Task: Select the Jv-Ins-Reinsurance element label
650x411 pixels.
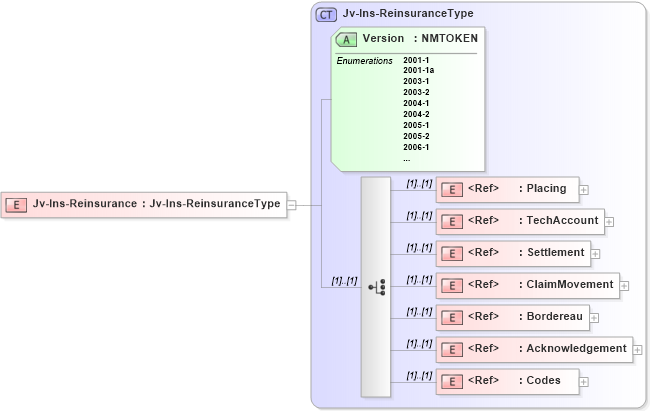Action: tap(156, 204)
